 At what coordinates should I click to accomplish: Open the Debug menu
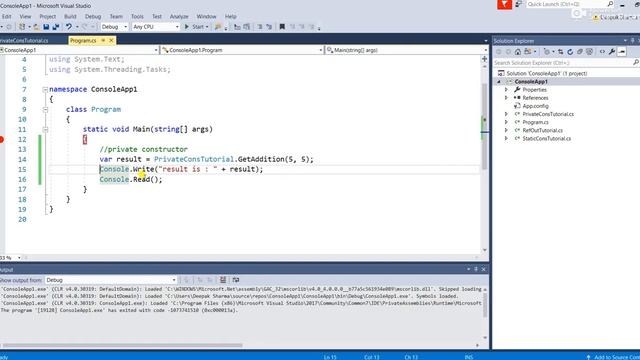click(93, 17)
